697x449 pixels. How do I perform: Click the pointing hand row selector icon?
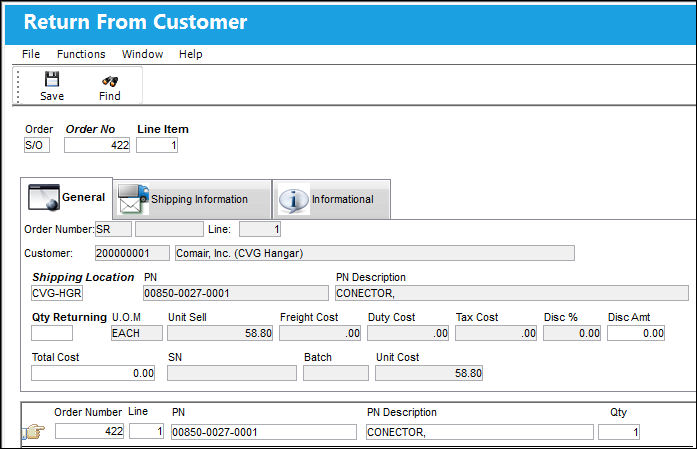[x=34, y=432]
